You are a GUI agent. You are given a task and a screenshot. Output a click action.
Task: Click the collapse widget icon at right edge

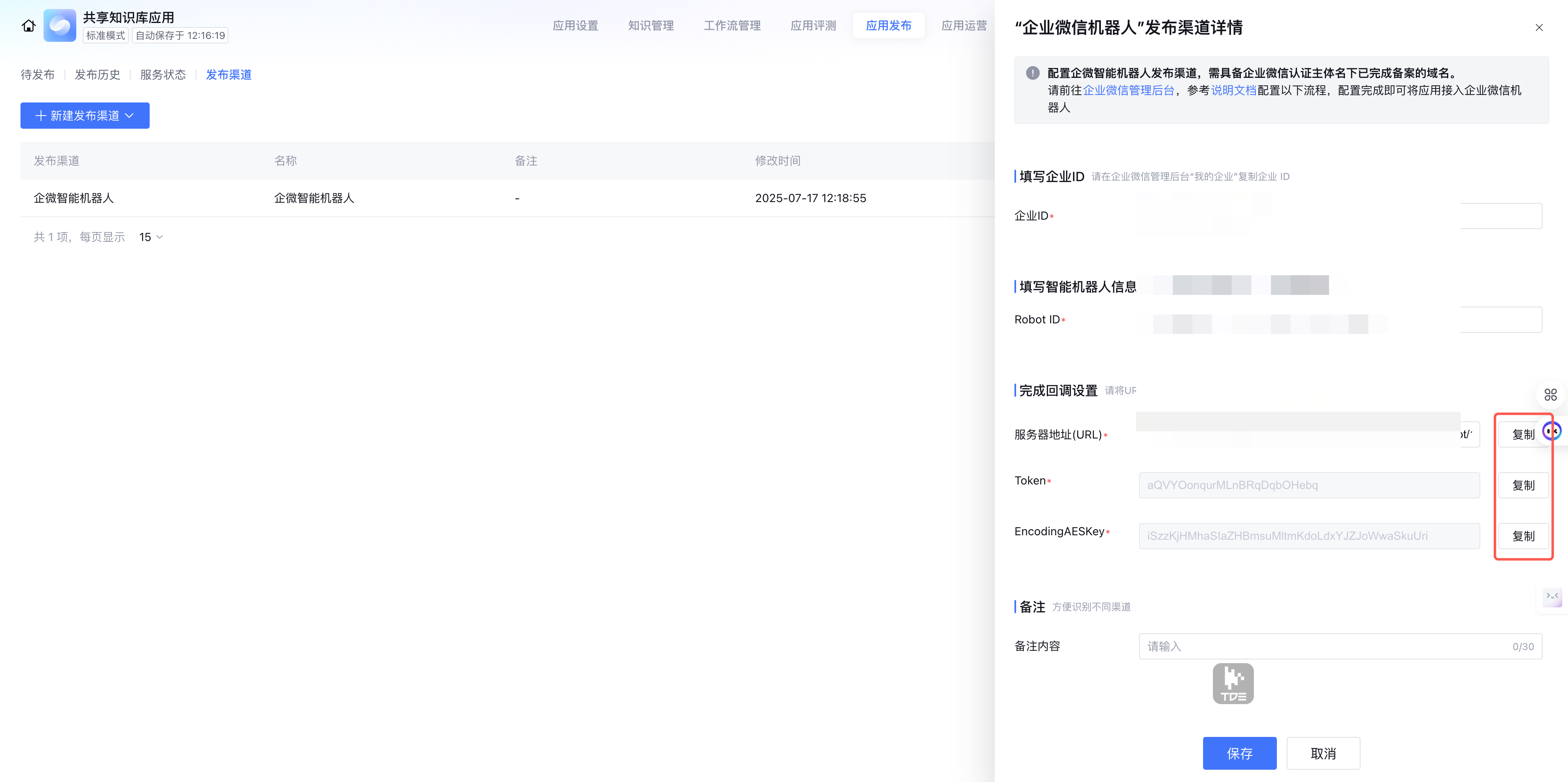pyautogui.click(x=1552, y=596)
